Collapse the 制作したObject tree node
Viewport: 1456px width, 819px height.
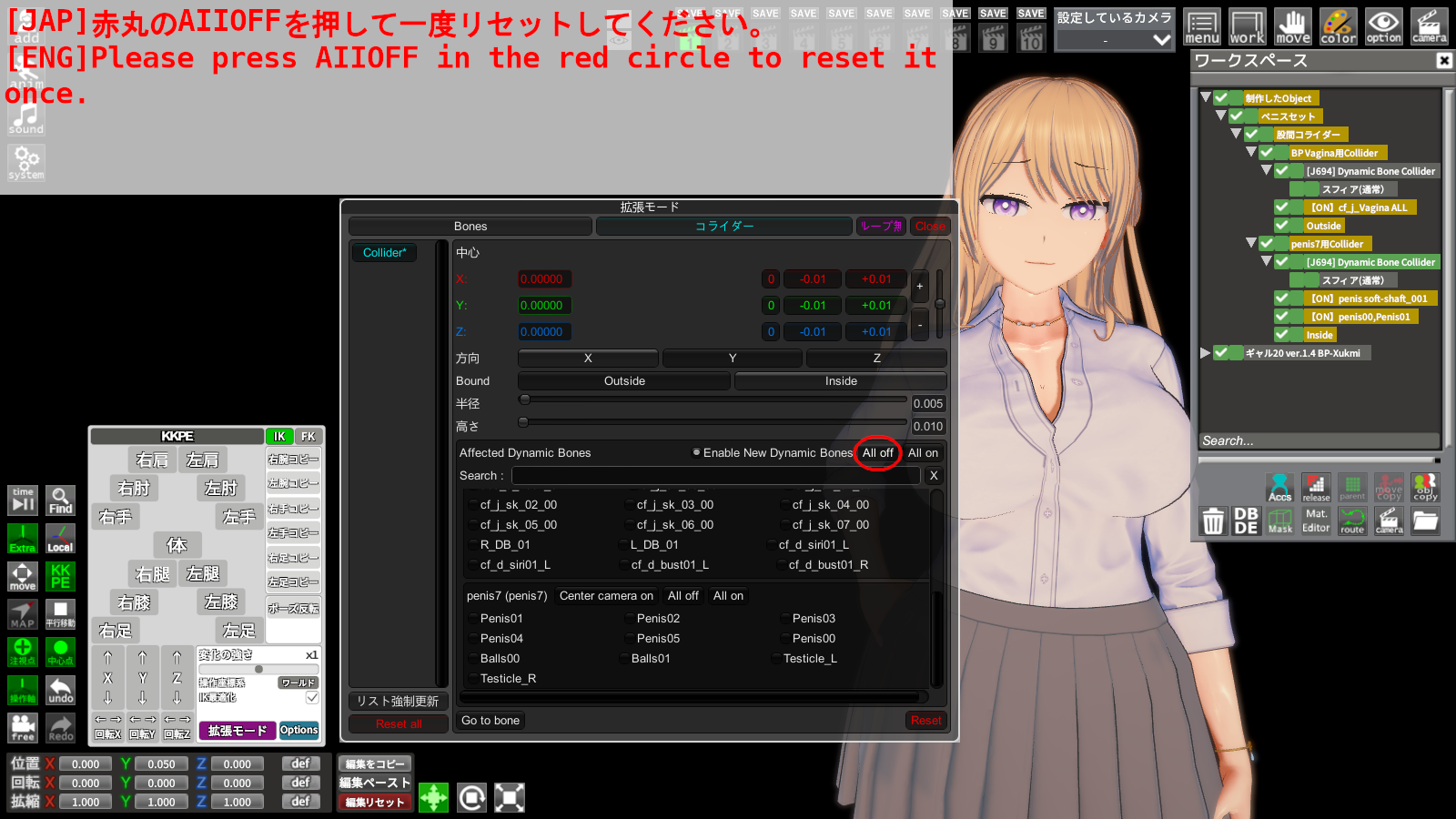click(x=1205, y=97)
